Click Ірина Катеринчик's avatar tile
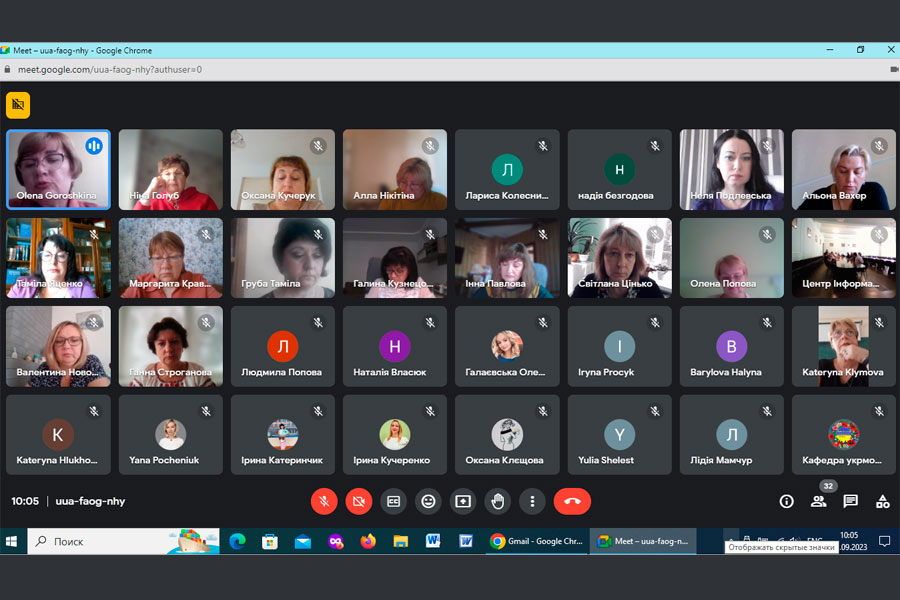Screen dimensions: 900x600 (x=282, y=435)
